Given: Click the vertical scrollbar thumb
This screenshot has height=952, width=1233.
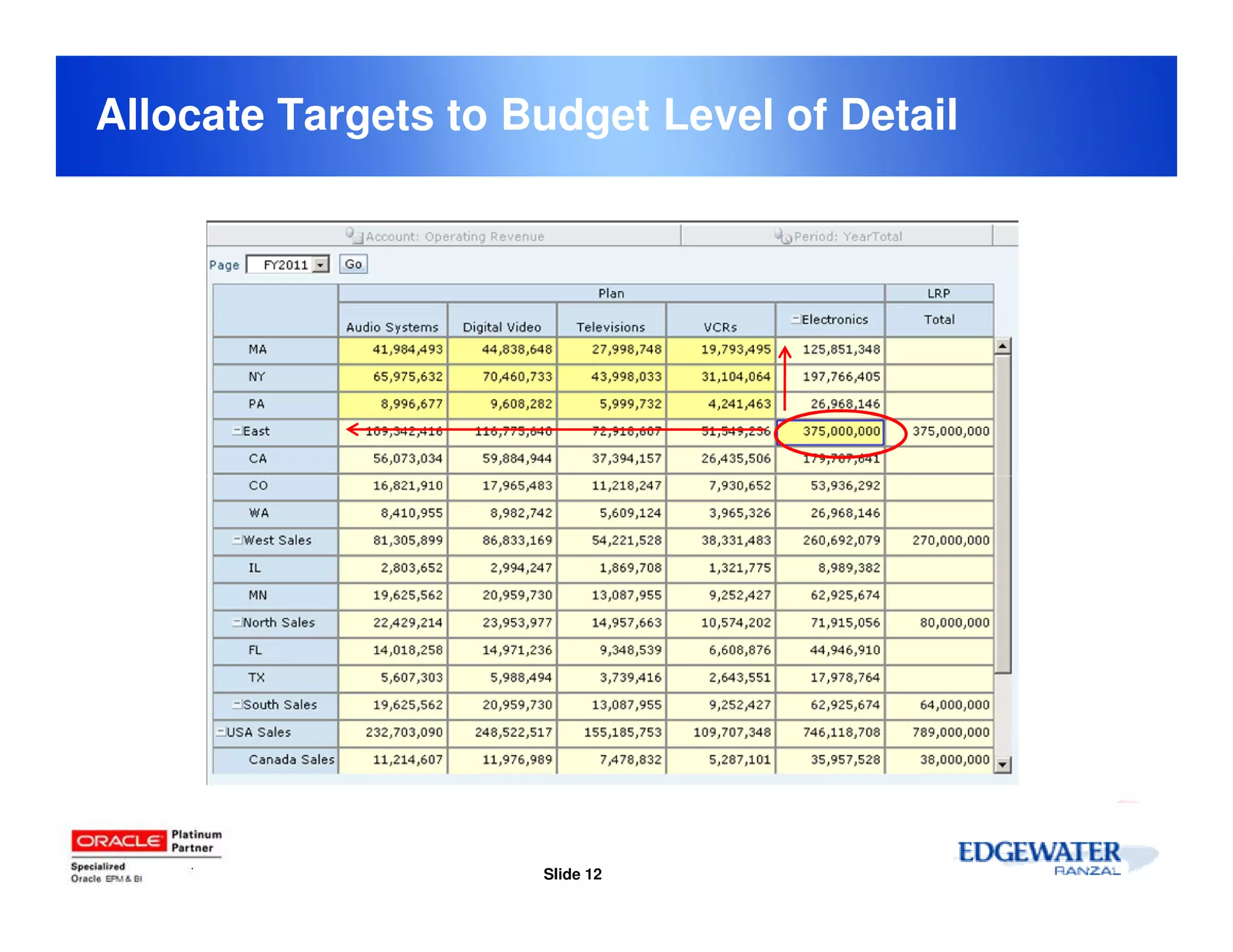Looking at the screenshot, I should (x=1002, y=514).
